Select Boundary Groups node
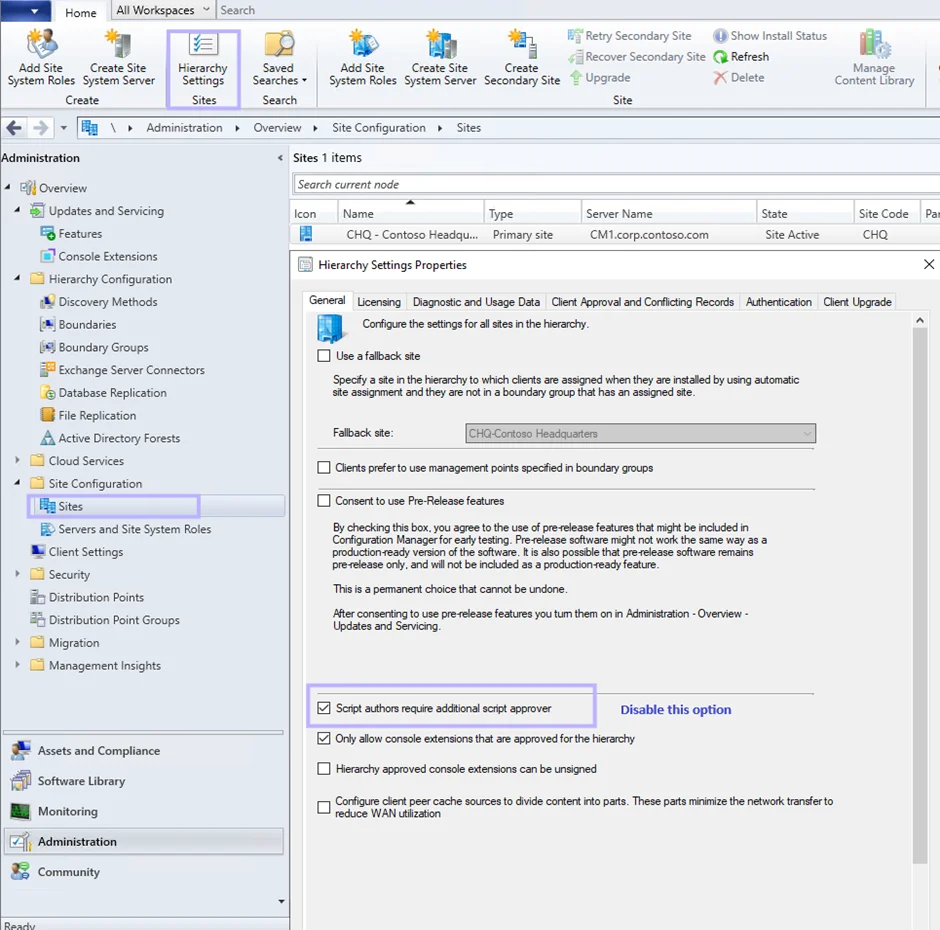This screenshot has height=930, width=940. point(94,348)
